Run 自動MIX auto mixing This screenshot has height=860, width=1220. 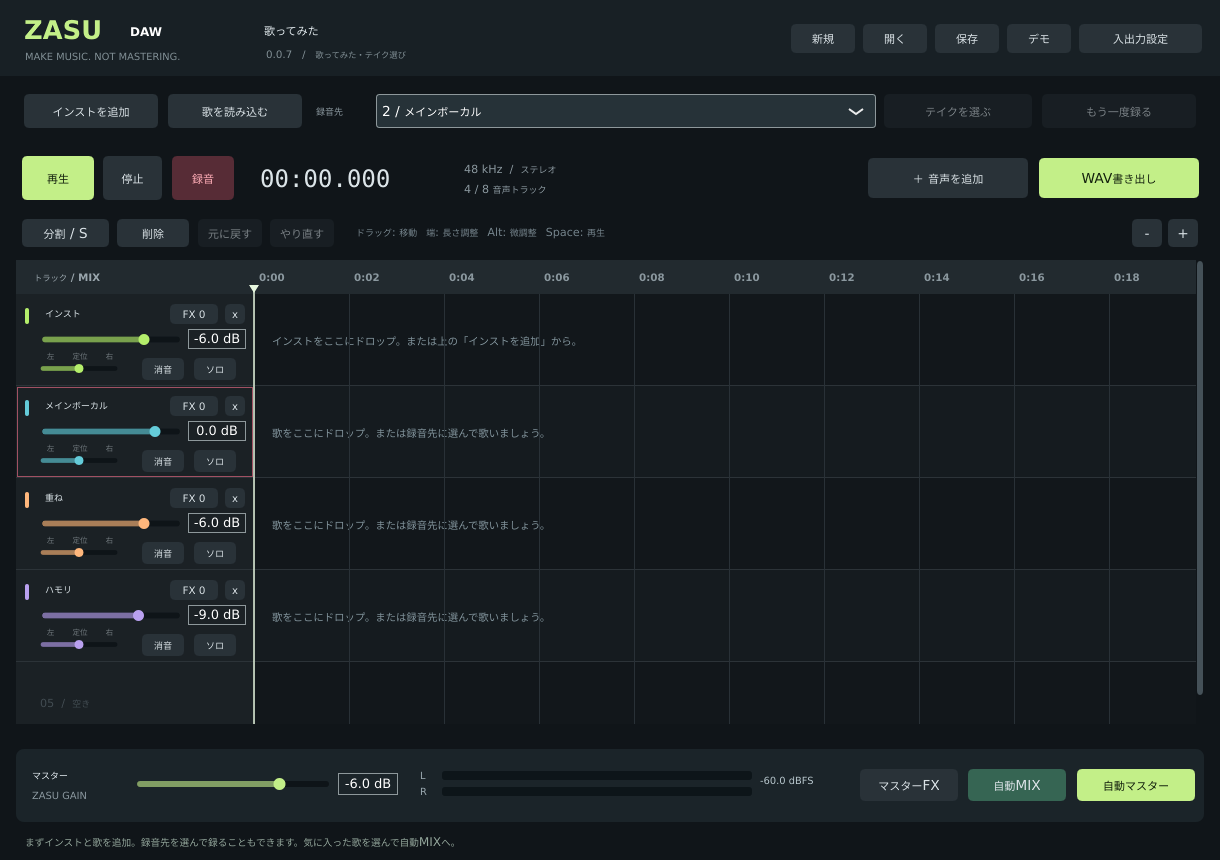point(1017,785)
